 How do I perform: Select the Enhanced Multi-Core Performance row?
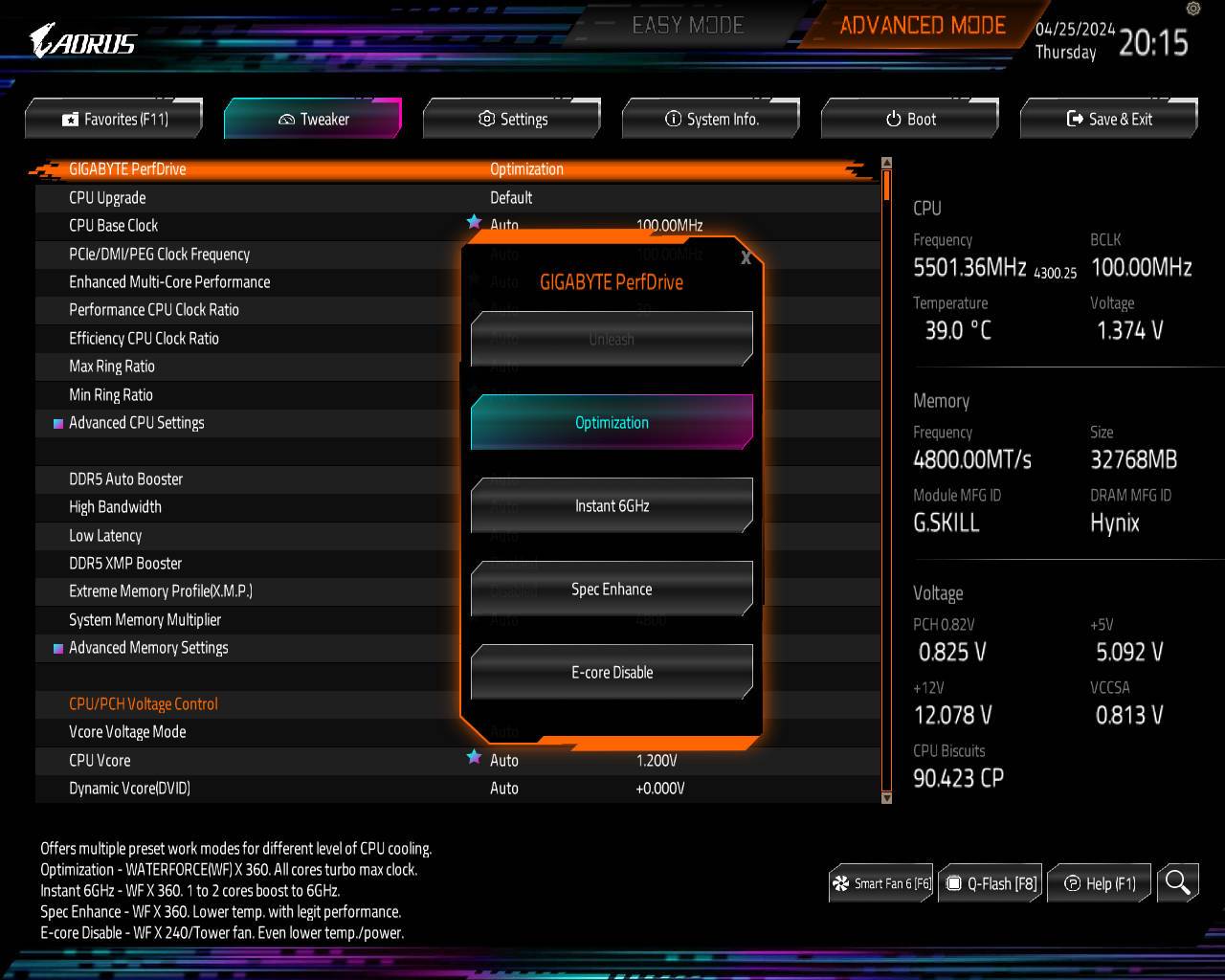pyautogui.click(x=457, y=282)
